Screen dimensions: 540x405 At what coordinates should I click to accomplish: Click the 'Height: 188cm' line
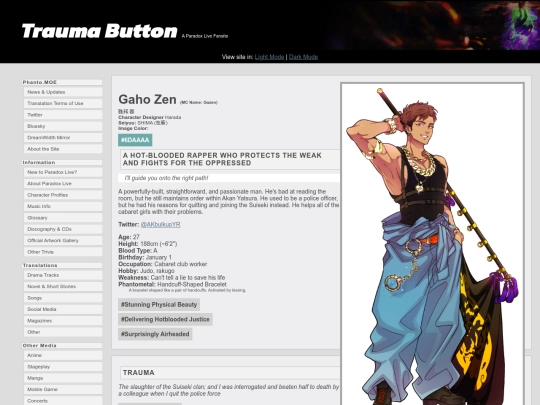click(x=147, y=244)
